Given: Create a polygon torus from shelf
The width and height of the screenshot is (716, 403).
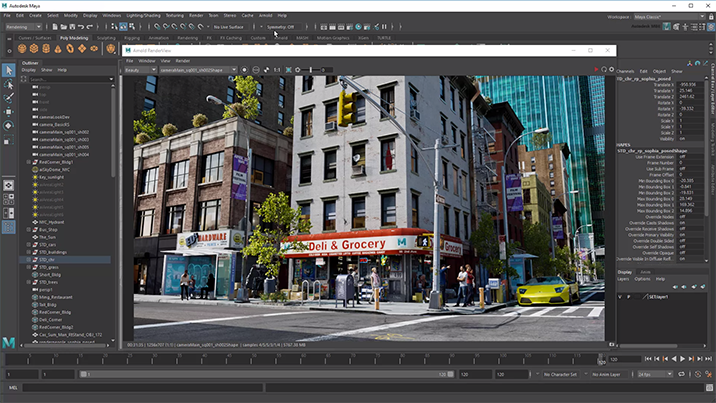Looking at the screenshot, I should pyautogui.click(x=70, y=48).
